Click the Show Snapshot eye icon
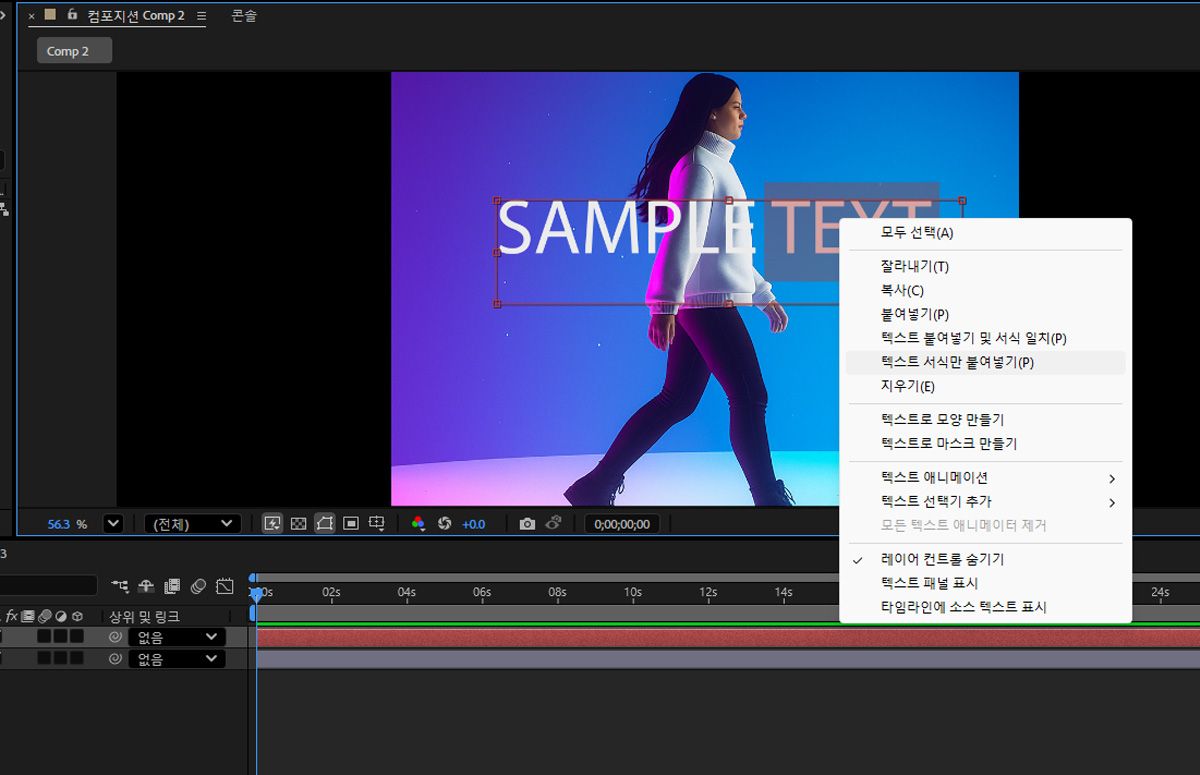 (552, 522)
